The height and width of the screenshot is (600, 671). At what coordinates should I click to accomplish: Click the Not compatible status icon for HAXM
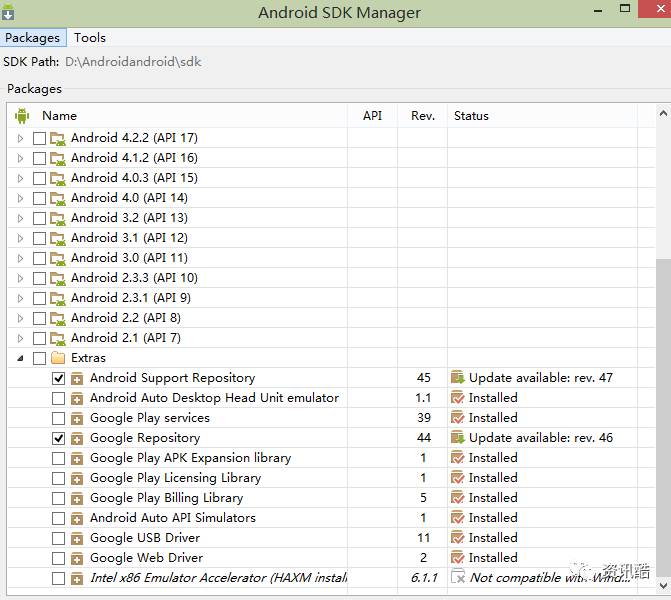(457, 578)
